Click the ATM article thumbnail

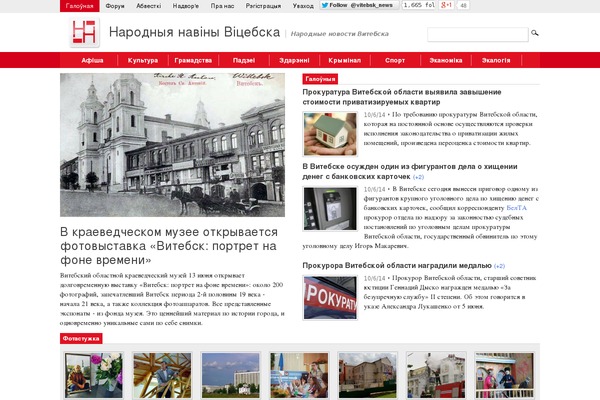pos(330,209)
